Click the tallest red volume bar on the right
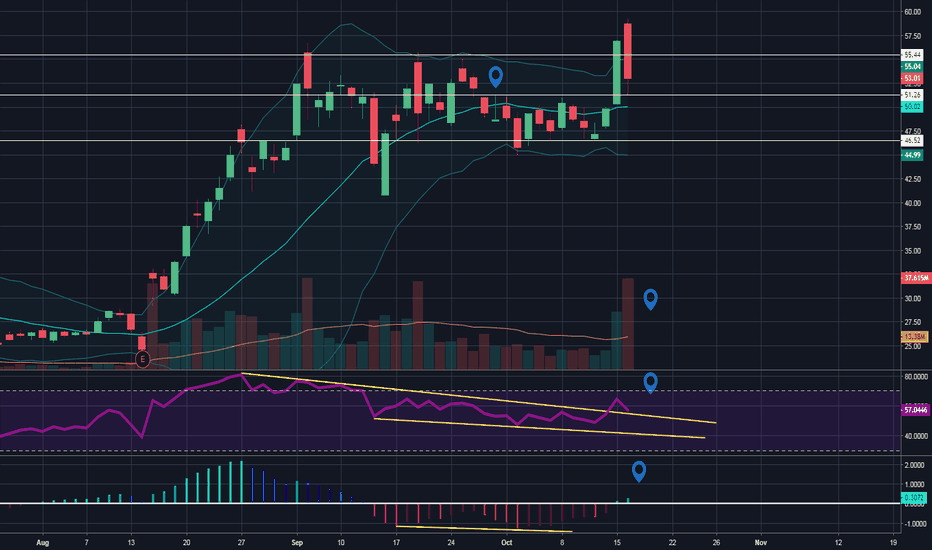This screenshot has width=932, height=550. [628, 323]
